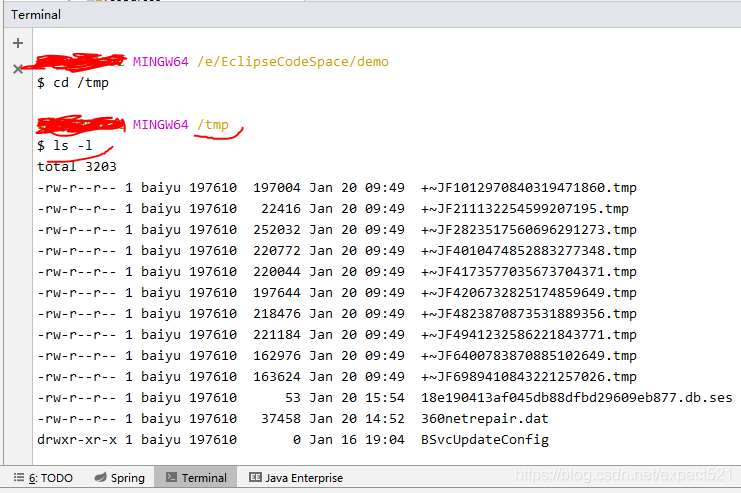
Task: Add a new terminal session with plus icon
Action: click(18, 43)
